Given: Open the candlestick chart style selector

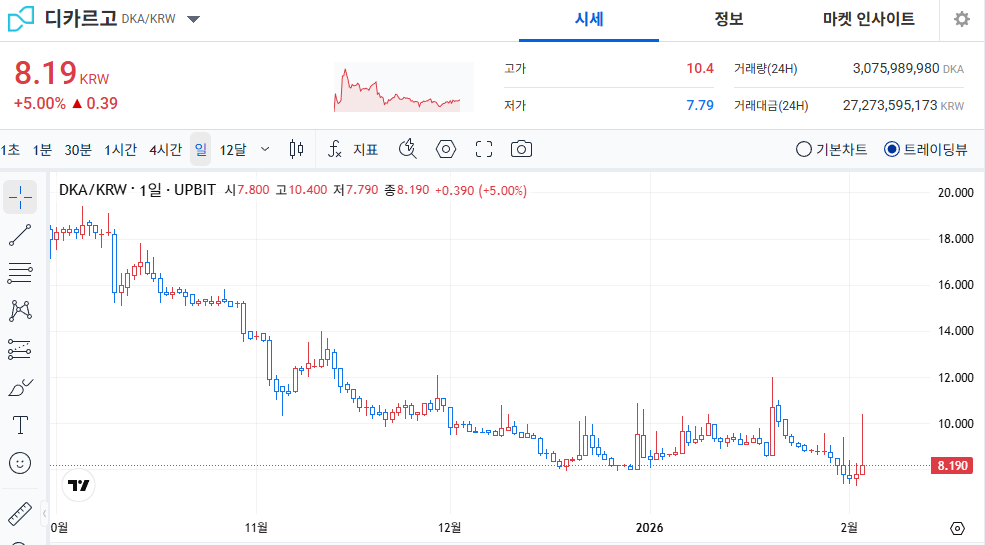Looking at the screenshot, I should [296, 149].
